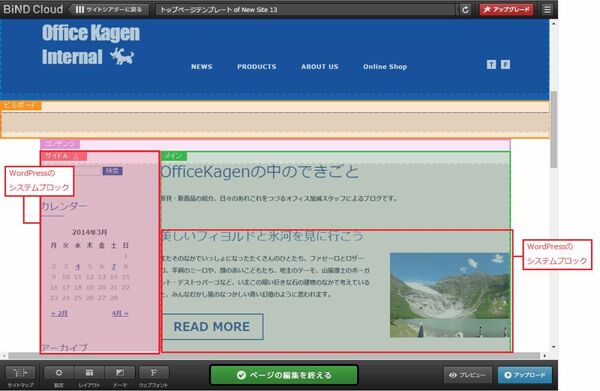Select the メイン area label
The width and height of the screenshot is (600, 391).
tap(174, 156)
